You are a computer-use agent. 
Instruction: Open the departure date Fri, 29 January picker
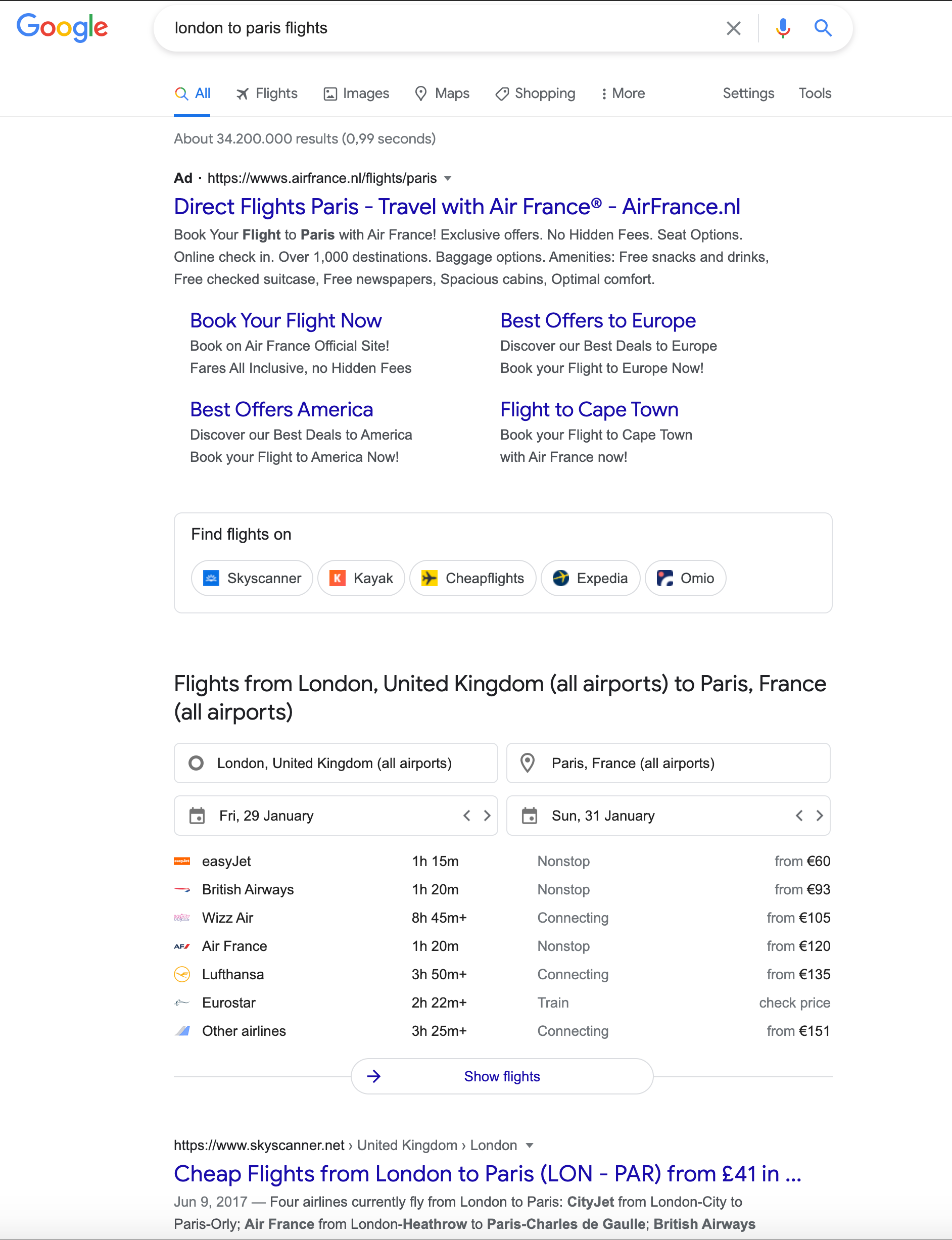[x=336, y=816]
